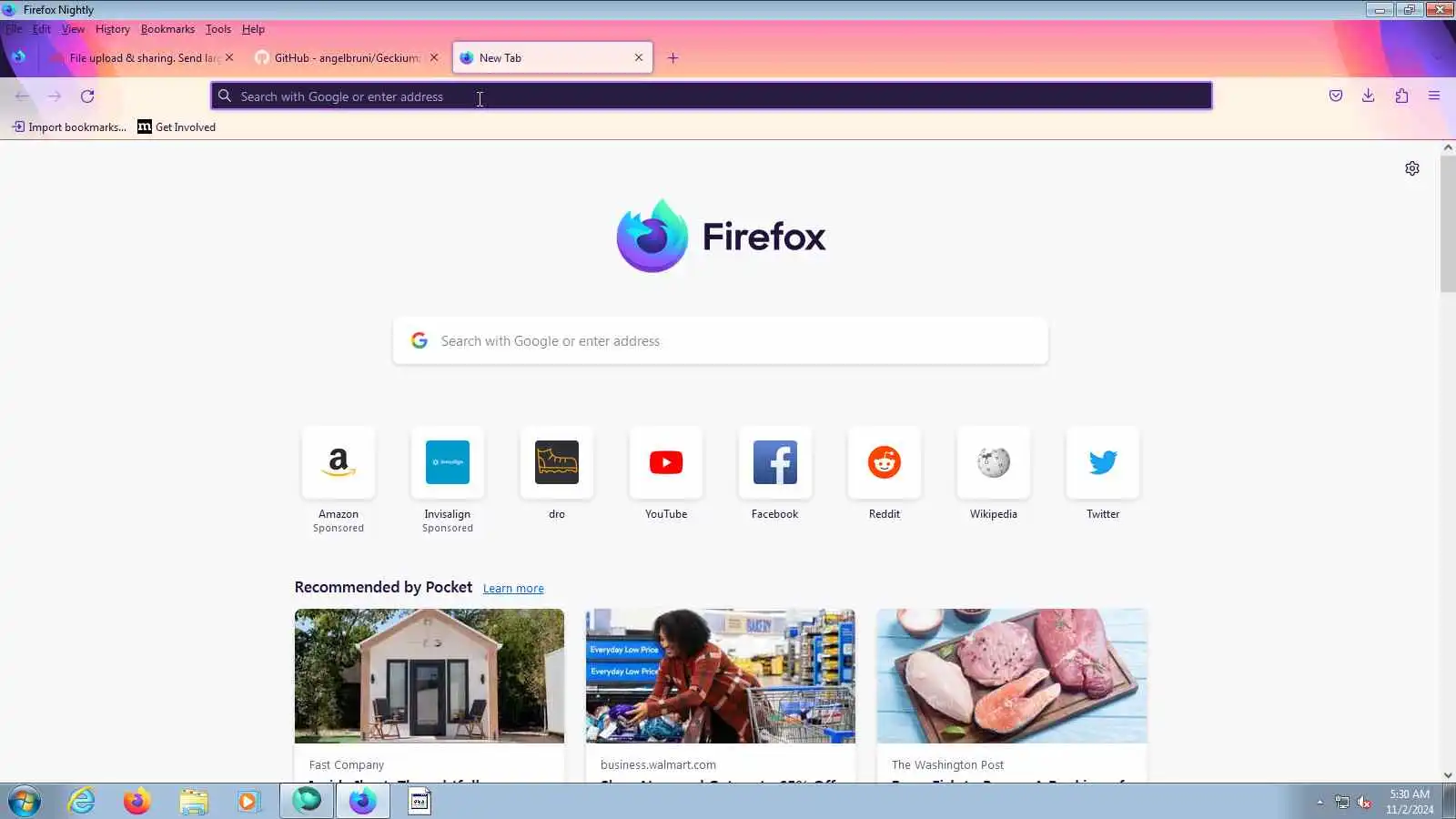
Task: Click the page's Google search box
Action: coord(721,341)
